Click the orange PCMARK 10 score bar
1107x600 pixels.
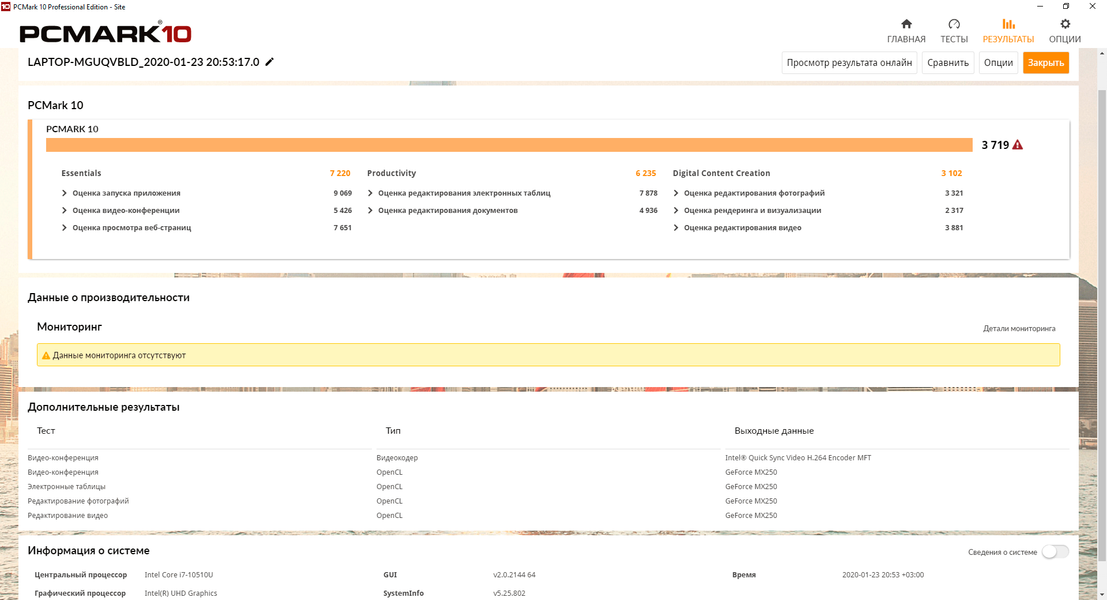[x=509, y=145]
